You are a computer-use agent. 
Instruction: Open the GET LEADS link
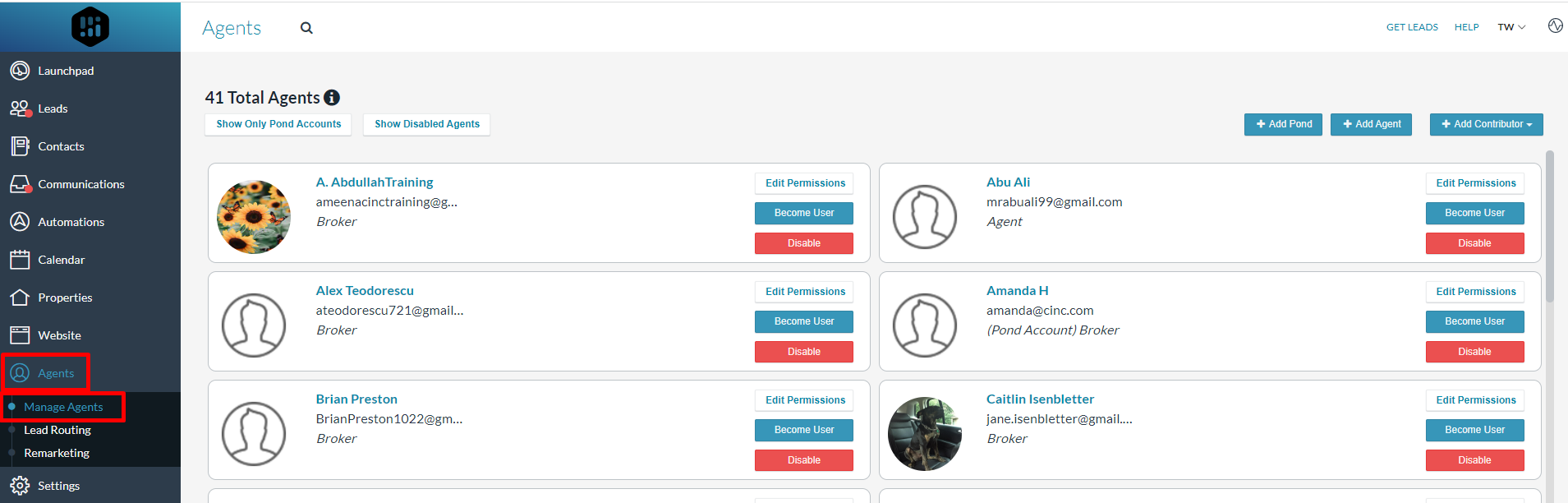(1412, 27)
